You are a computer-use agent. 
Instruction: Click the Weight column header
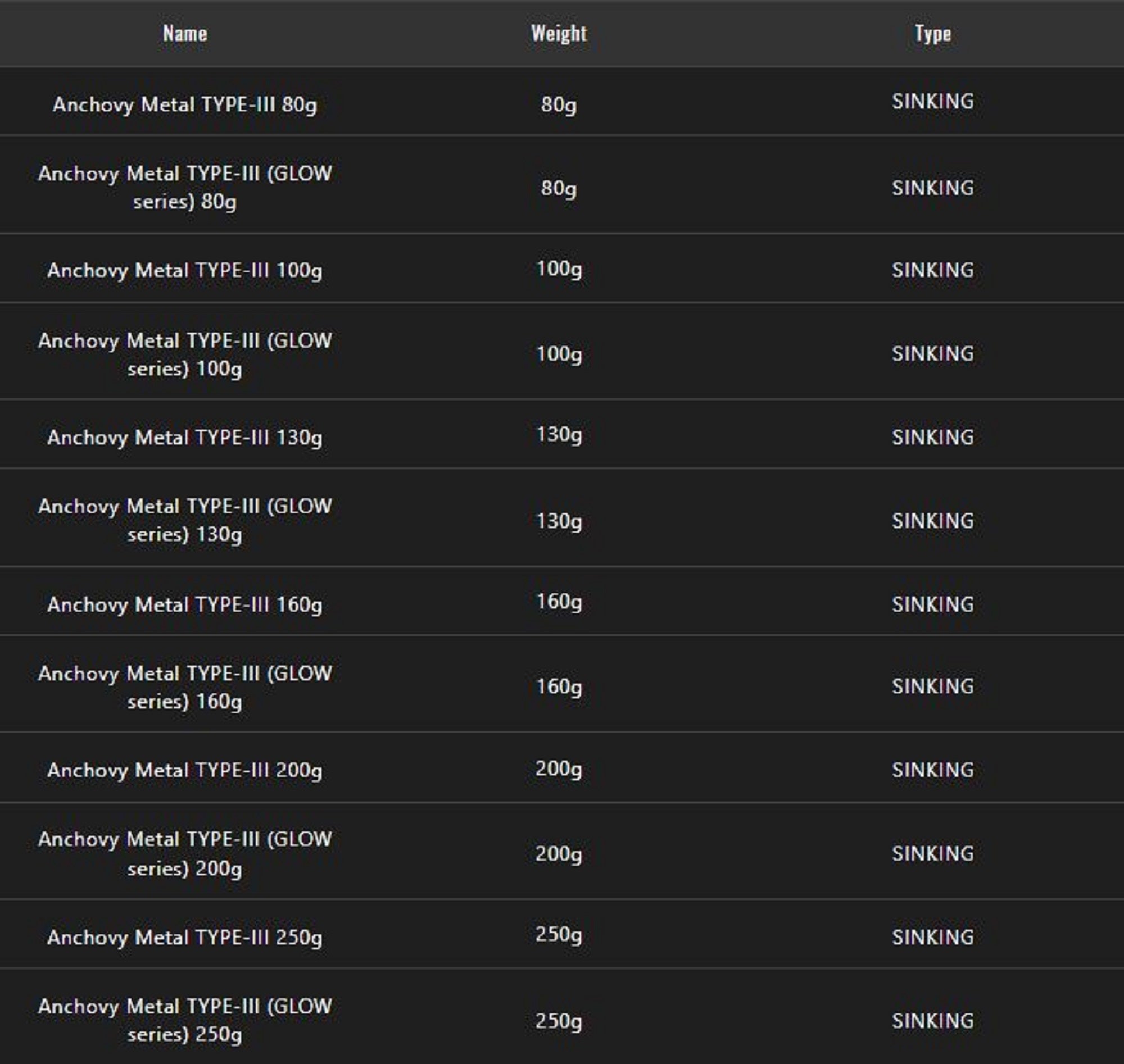pos(559,34)
